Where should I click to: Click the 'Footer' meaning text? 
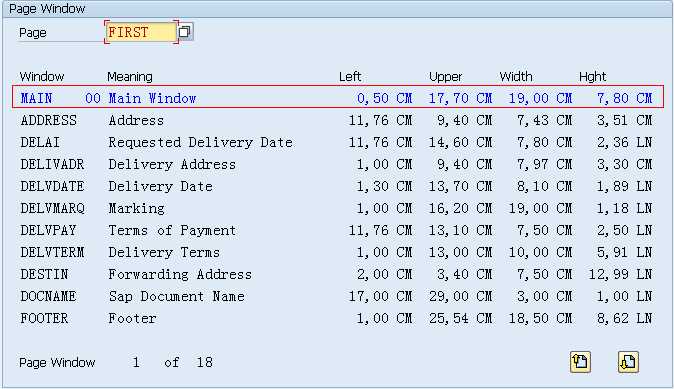point(132,319)
